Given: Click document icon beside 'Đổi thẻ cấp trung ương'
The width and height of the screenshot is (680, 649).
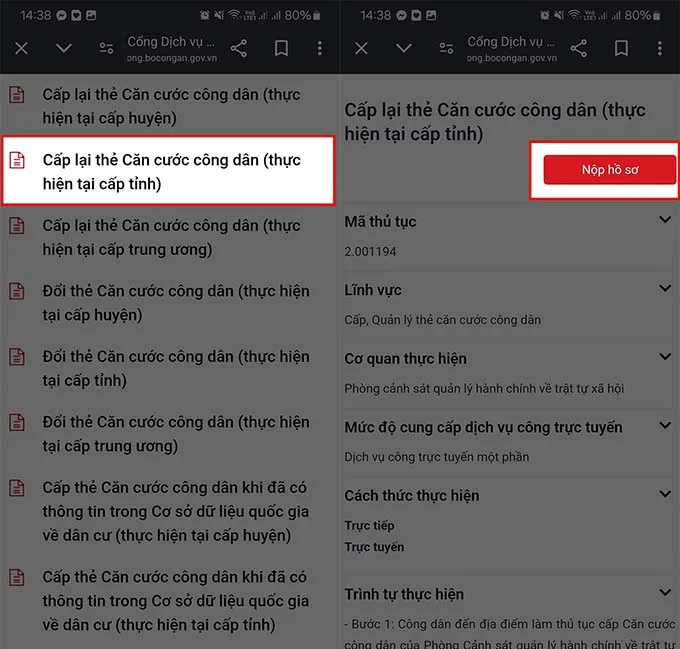Looking at the screenshot, I should pyautogui.click(x=17, y=422).
